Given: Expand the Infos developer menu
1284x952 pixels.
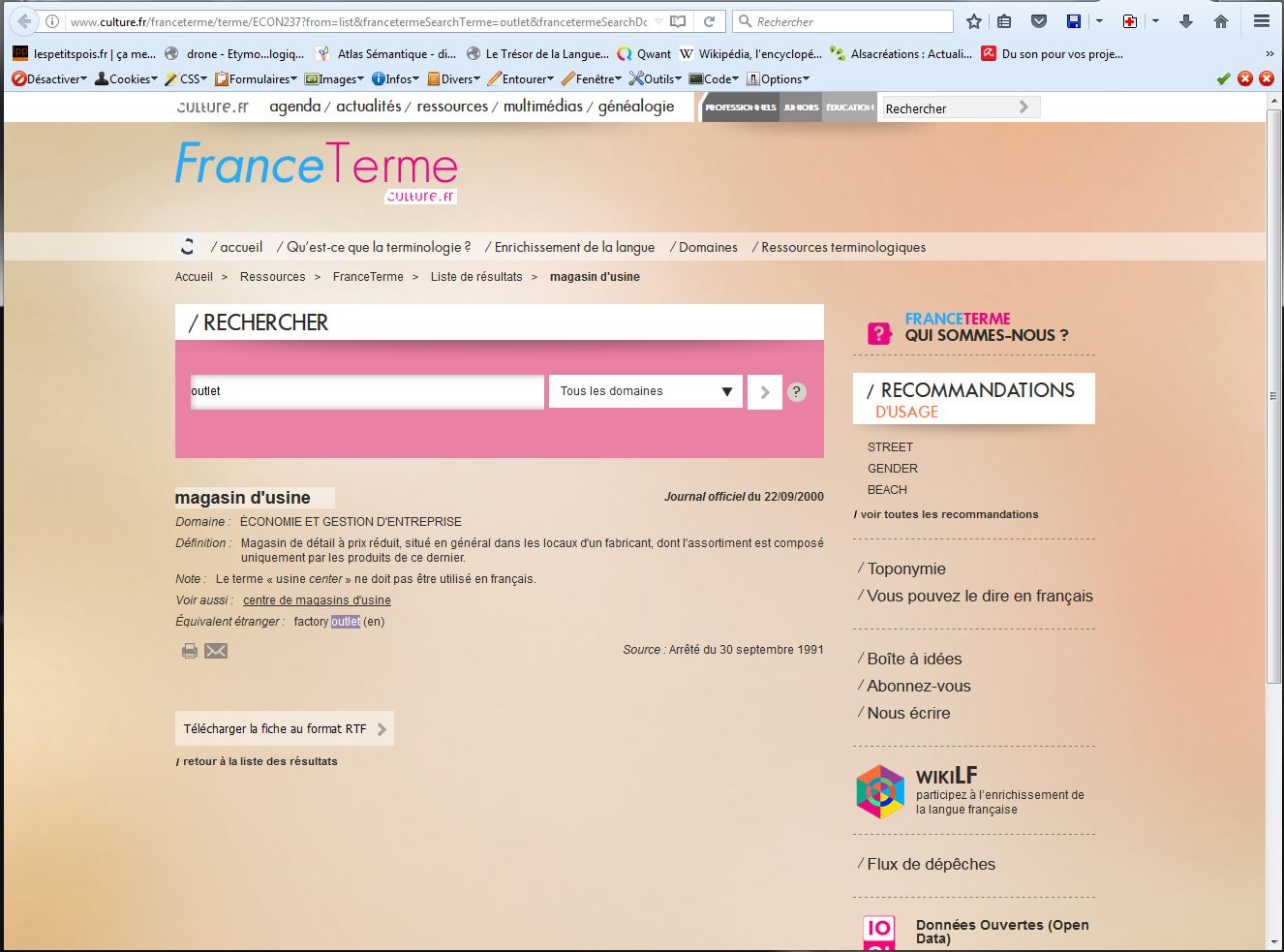Looking at the screenshot, I should (x=396, y=78).
